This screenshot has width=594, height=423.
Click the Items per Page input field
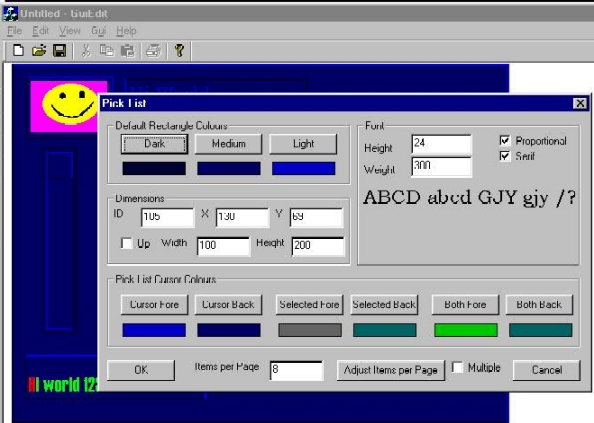pyautogui.click(x=296, y=370)
